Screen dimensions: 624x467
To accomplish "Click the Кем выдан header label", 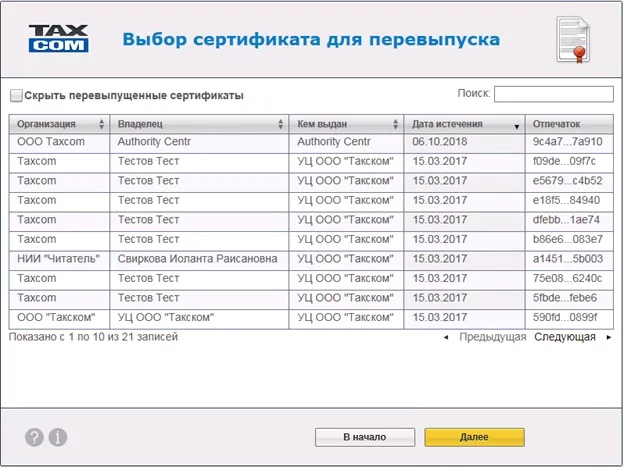I will [x=322, y=124].
